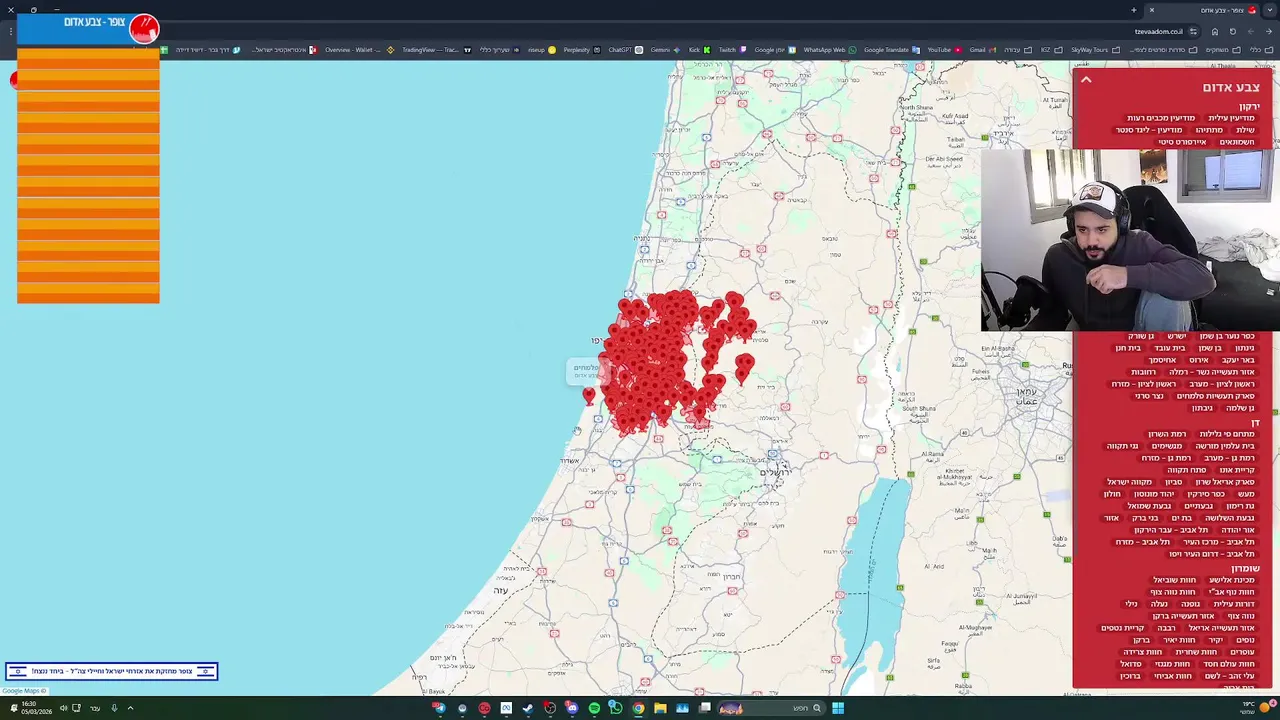Select the אור יהודה alert chip
Image resolution: width=1280 pixels, height=720 pixels.
tap(1237, 530)
